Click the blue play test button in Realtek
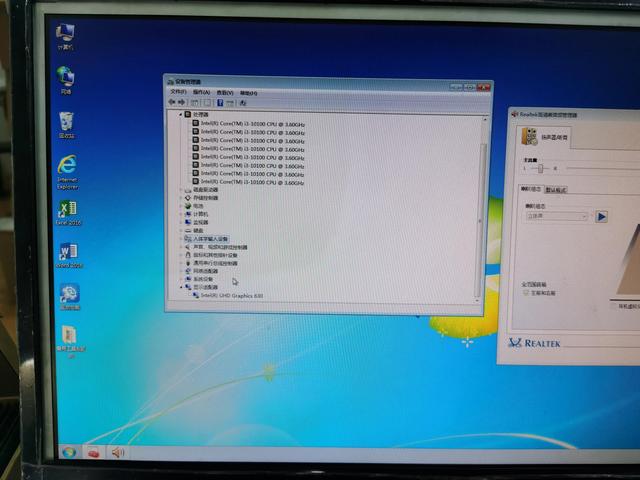This screenshot has width=640, height=480. point(601,217)
